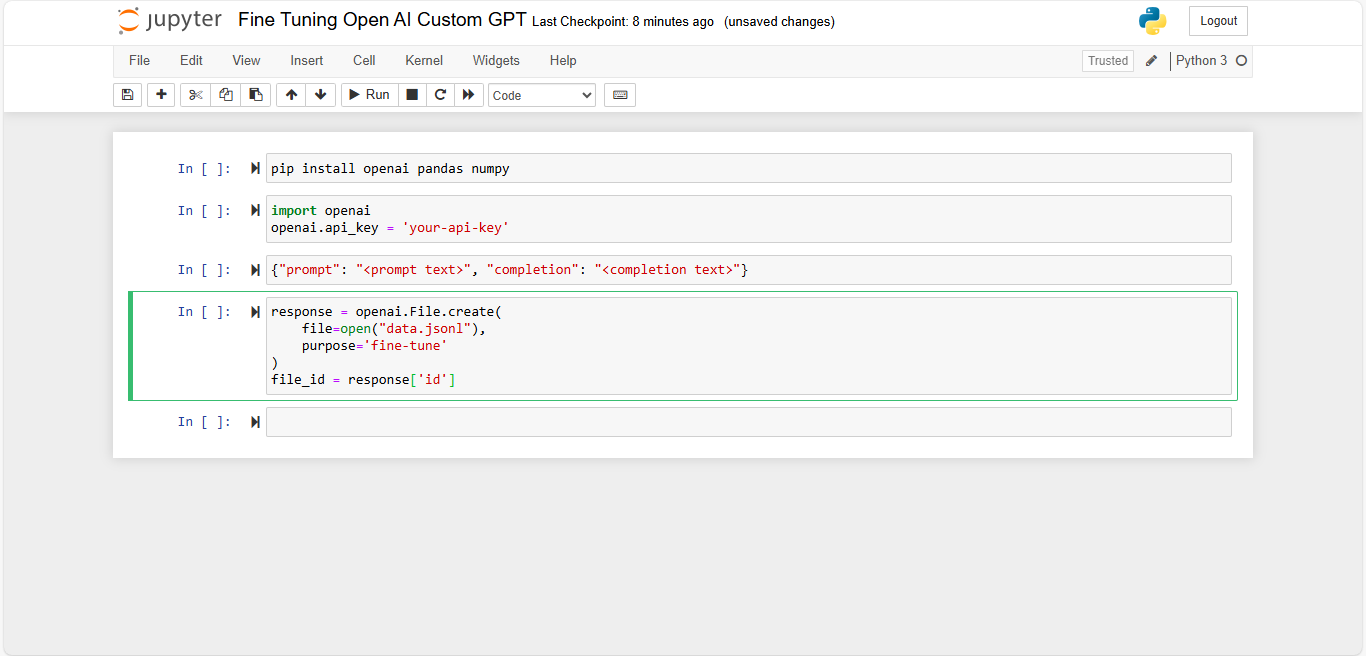Move selected cell up arrow
This screenshot has height=656, width=1366.
291,95
